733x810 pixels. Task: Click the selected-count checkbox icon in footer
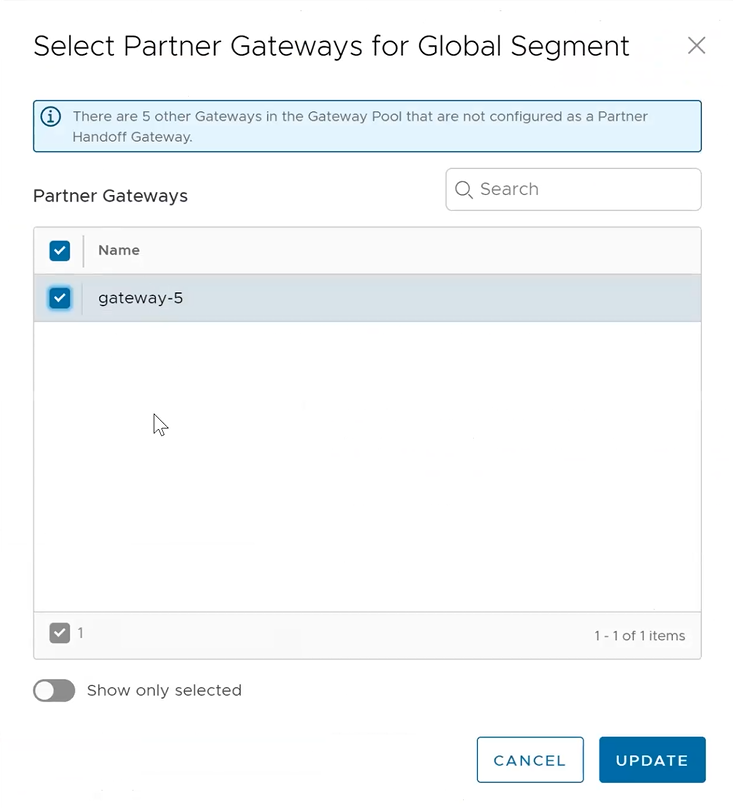point(59,633)
